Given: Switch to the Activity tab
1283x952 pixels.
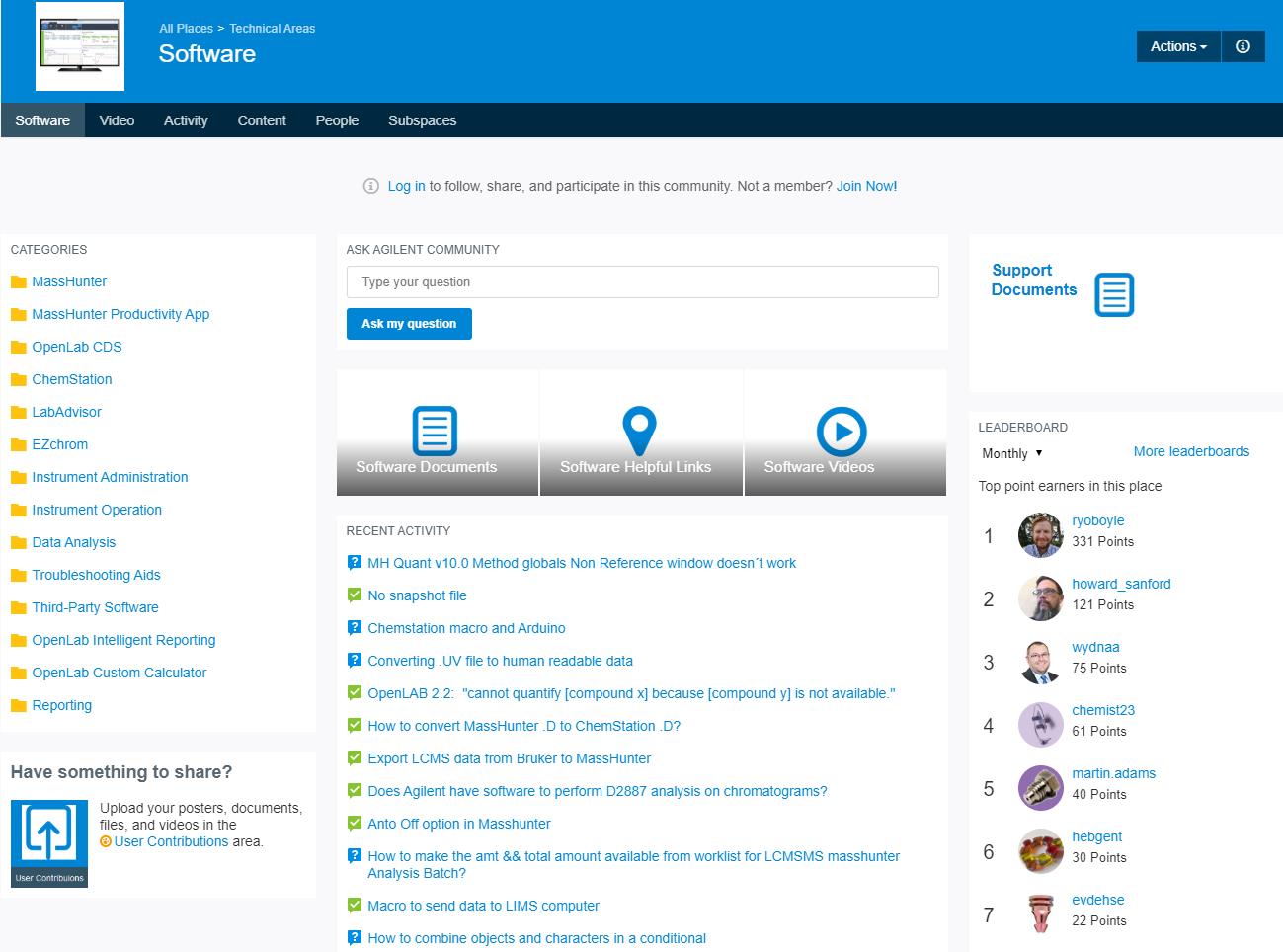Looking at the screenshot, I should 186,120.
